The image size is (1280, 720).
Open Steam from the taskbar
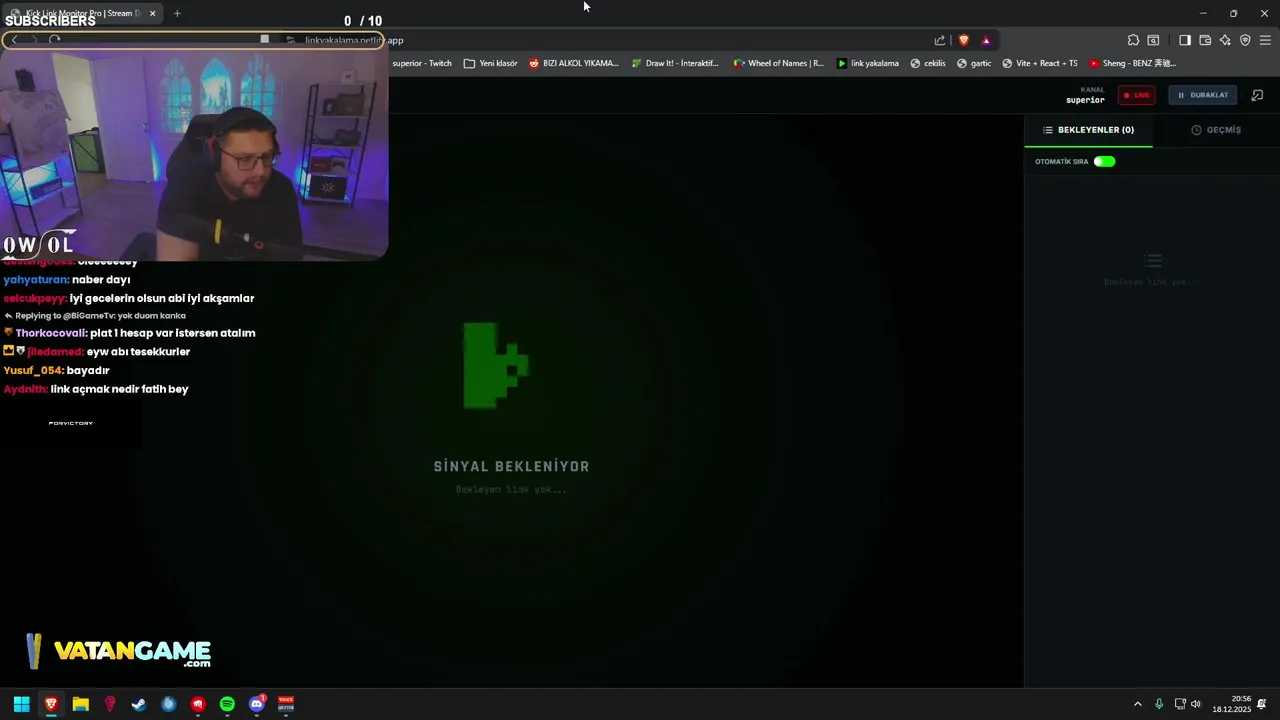139,704
